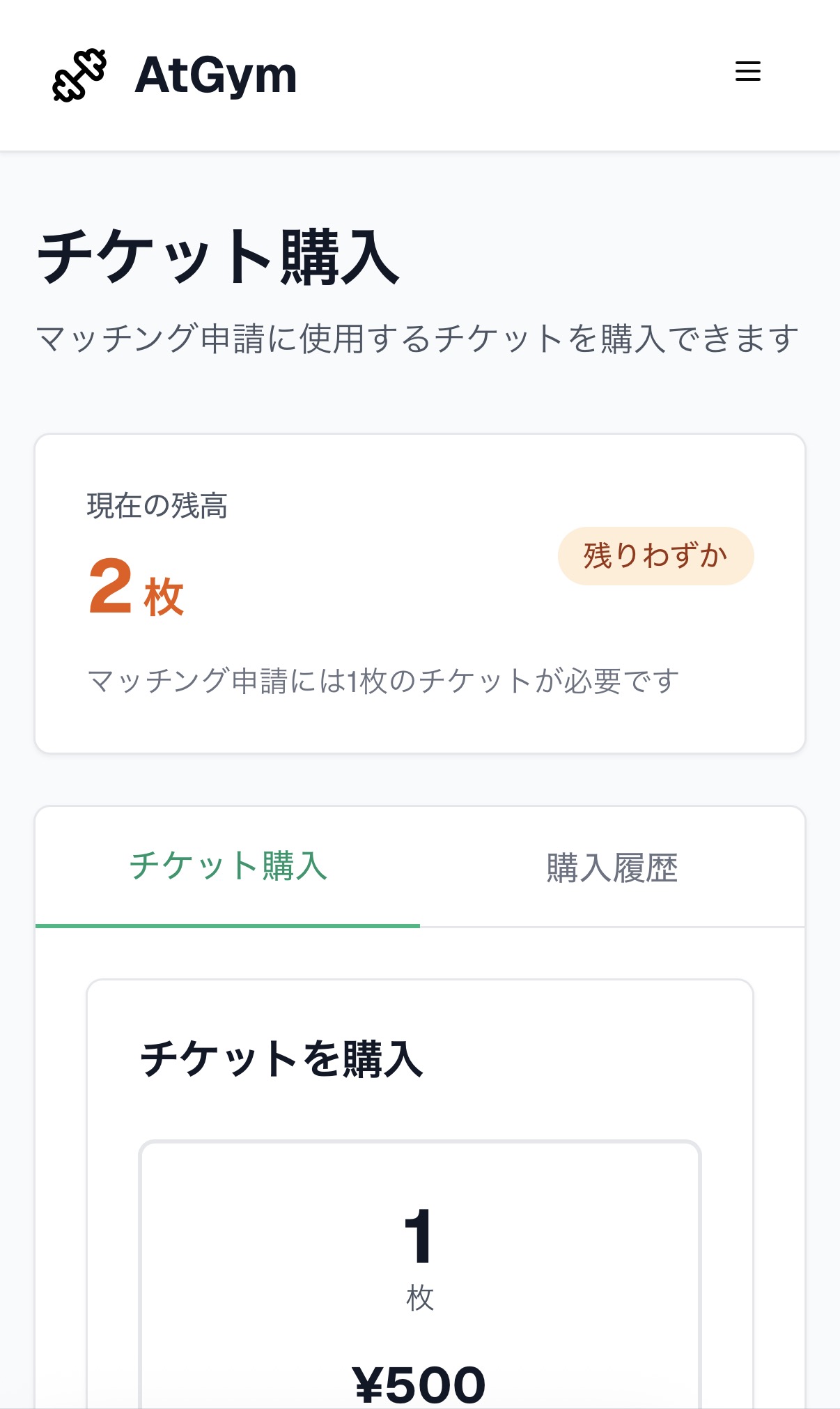This screenshot has height=1409, width=840.
Task: Open the hamburger menu
Action: tap(747, 71)
